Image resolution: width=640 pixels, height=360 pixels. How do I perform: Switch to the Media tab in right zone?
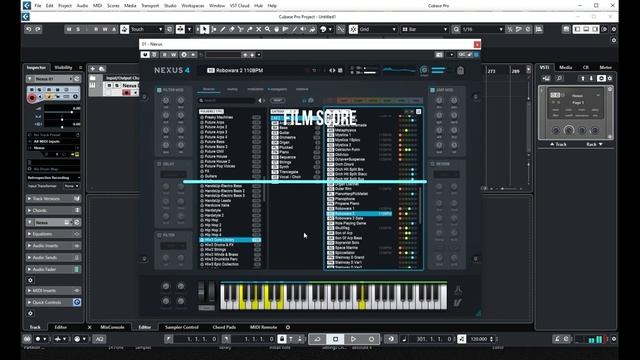(x=565, y=68)
